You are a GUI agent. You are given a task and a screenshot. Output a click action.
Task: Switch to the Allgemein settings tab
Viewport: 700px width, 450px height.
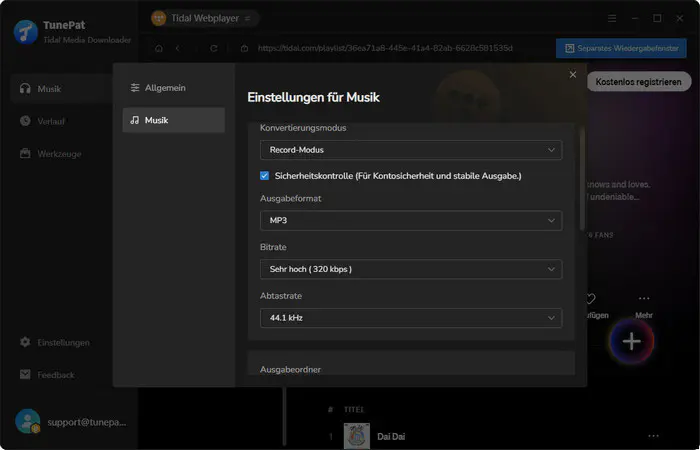pyautogui.click(x=173, y=88)
